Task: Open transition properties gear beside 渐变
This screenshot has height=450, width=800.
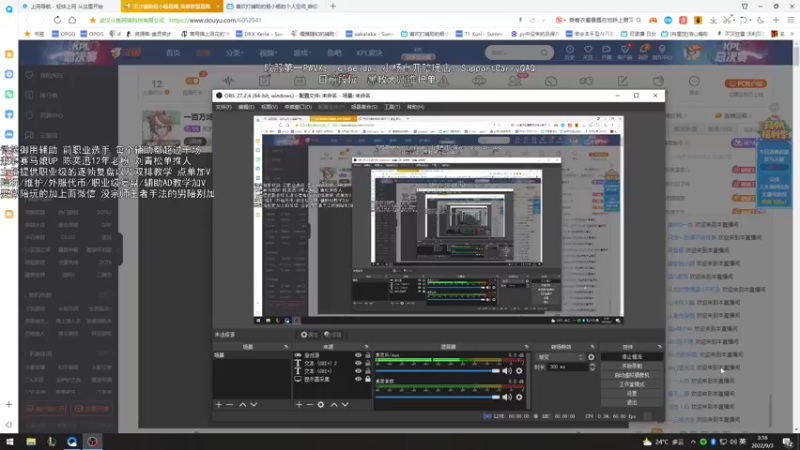Action: (591, 357)
